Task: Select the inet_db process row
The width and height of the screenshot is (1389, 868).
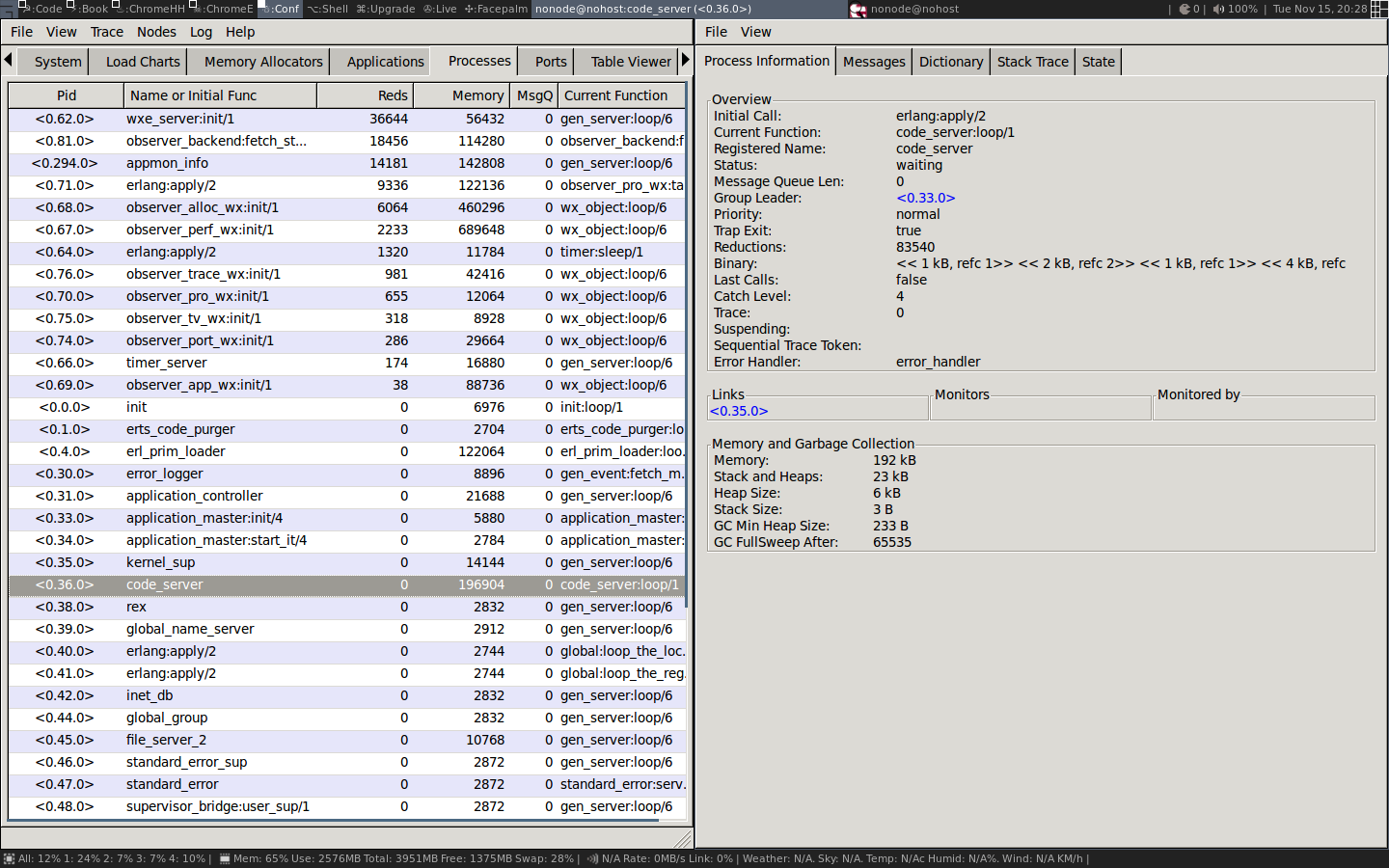Action: pyautogui.click(x=347, y=695)
